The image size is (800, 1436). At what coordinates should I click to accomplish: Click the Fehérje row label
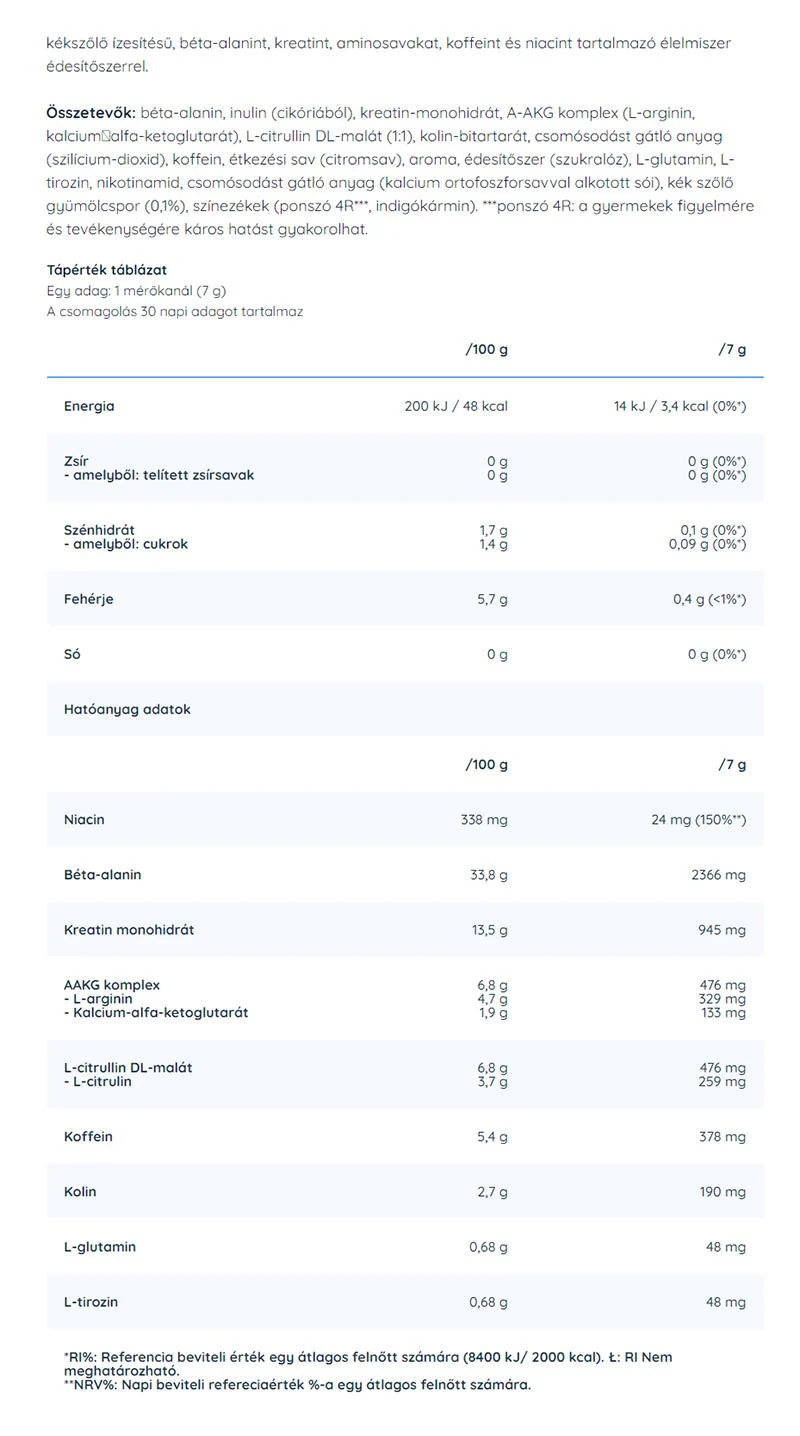88,599
